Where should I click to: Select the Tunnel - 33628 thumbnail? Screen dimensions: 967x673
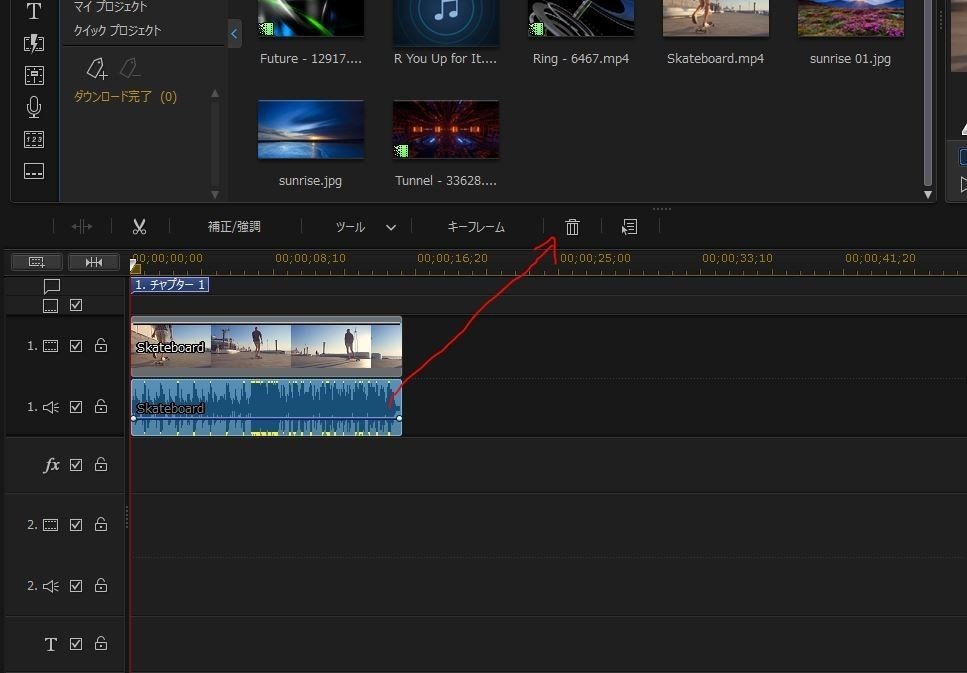[x=446, y=130]
